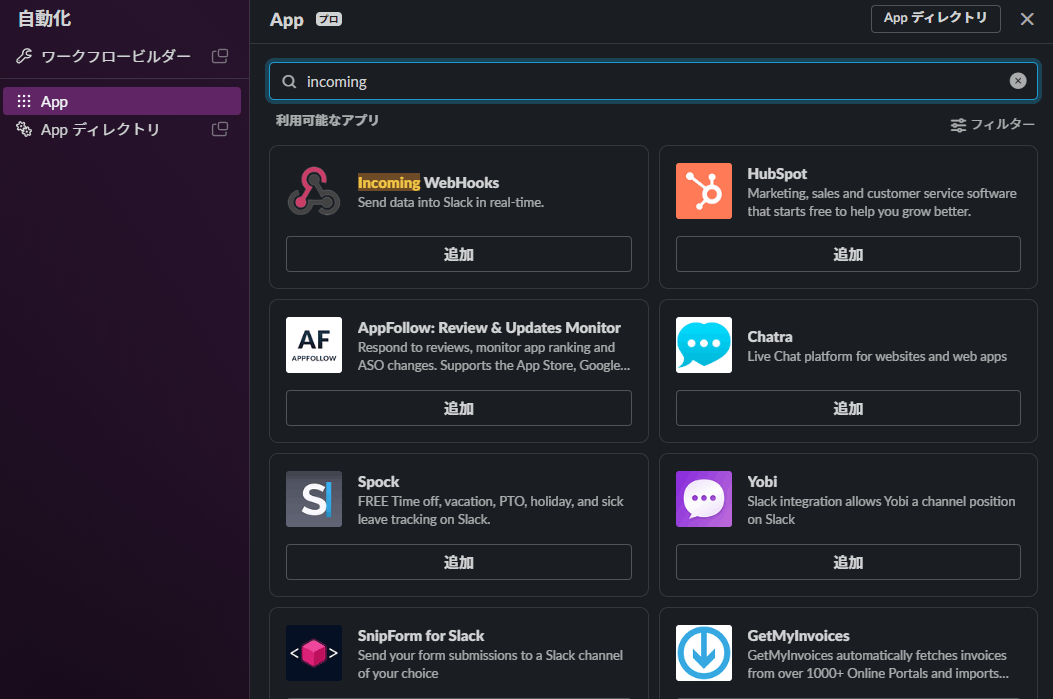
Task: Click the GetMyInvoices download arrow logo
Action: tap(704, 653)
